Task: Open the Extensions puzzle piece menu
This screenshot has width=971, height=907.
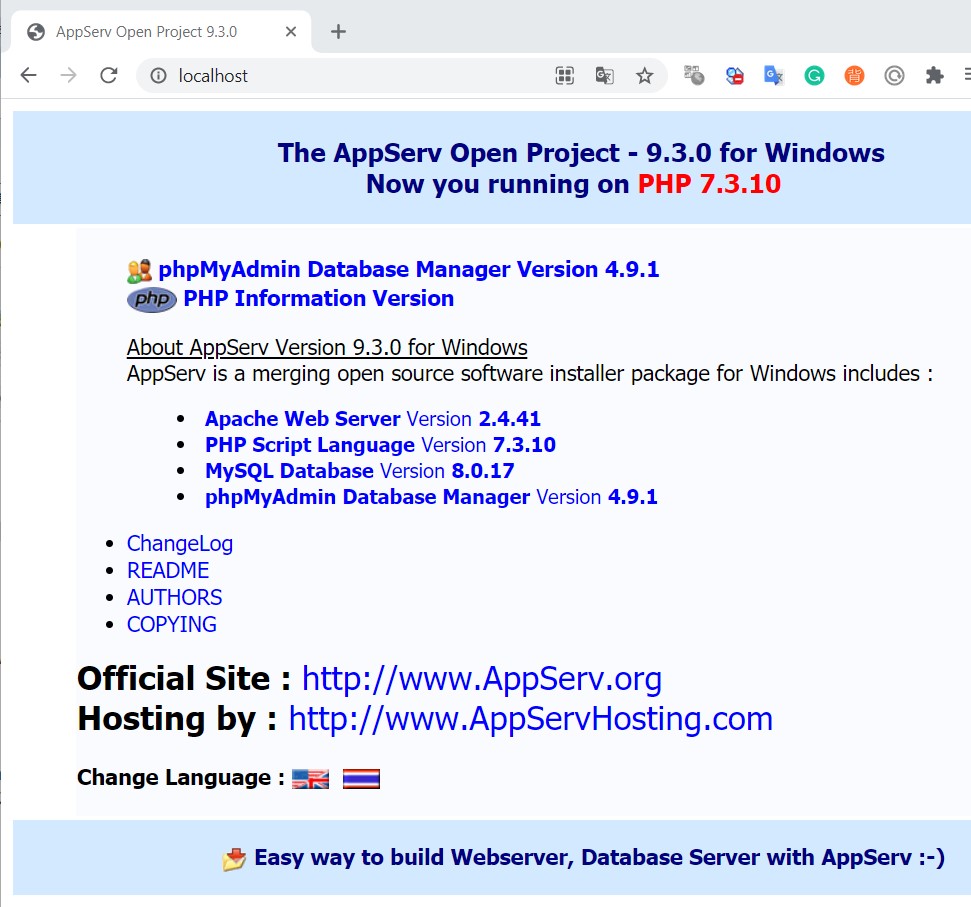Action: pos(934,76)
